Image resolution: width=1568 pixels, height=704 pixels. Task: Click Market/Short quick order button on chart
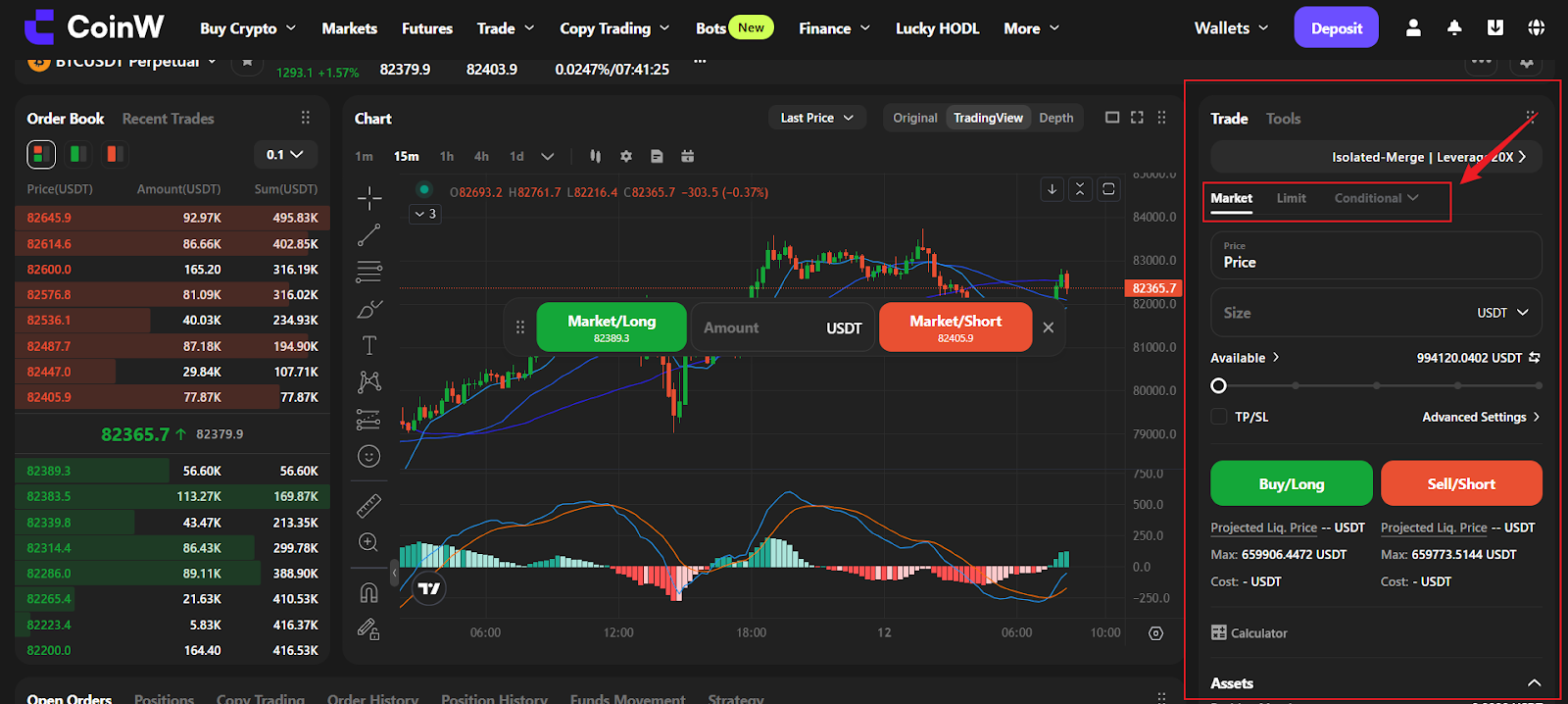[955, 327]
